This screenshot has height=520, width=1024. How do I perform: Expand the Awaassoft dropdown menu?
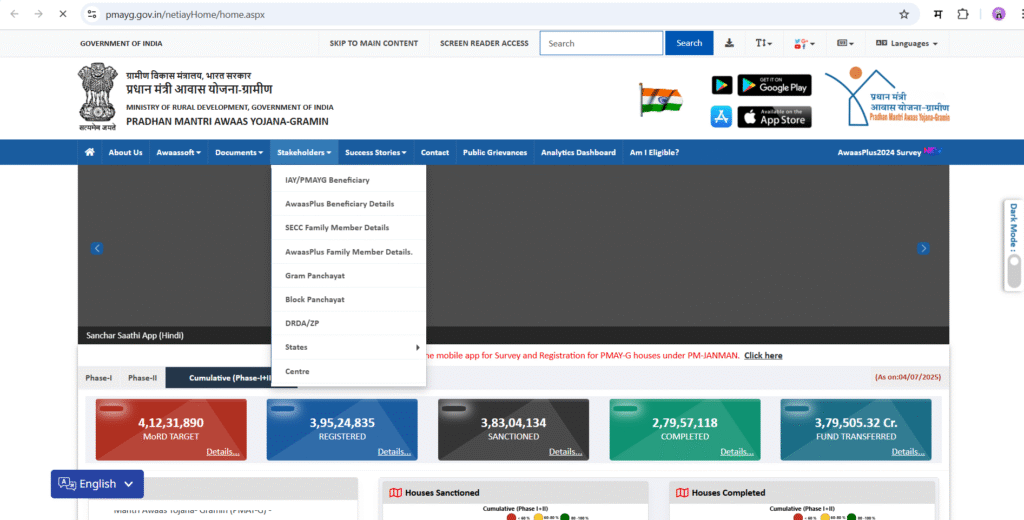[178, 152]
